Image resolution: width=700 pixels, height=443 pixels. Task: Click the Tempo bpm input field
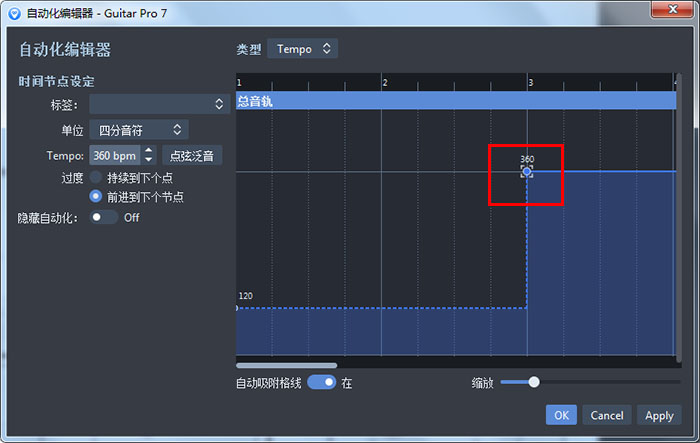click(115, 155)
